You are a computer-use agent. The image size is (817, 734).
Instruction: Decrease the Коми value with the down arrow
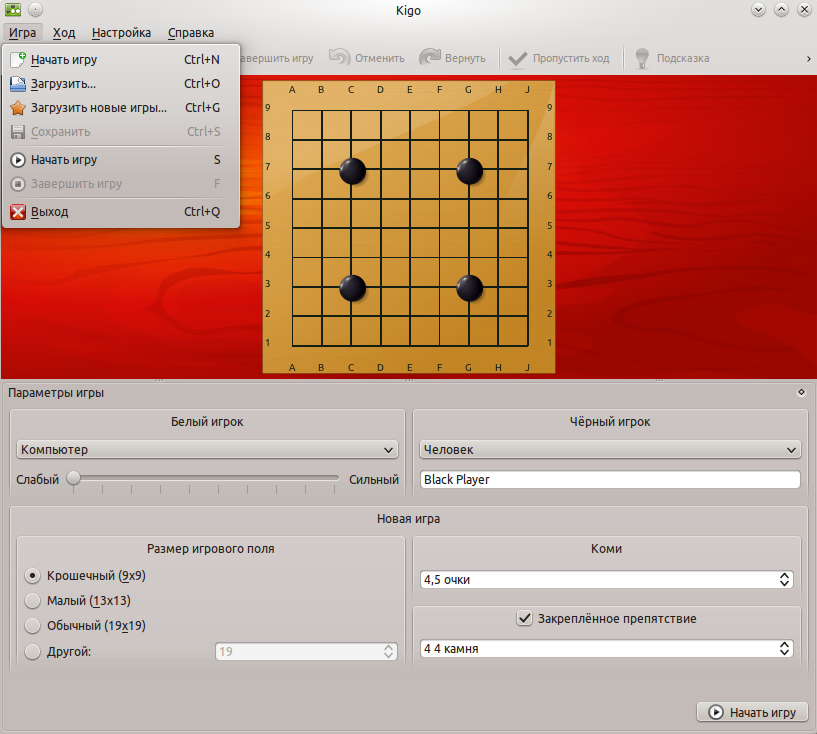[x=784, y=583]
